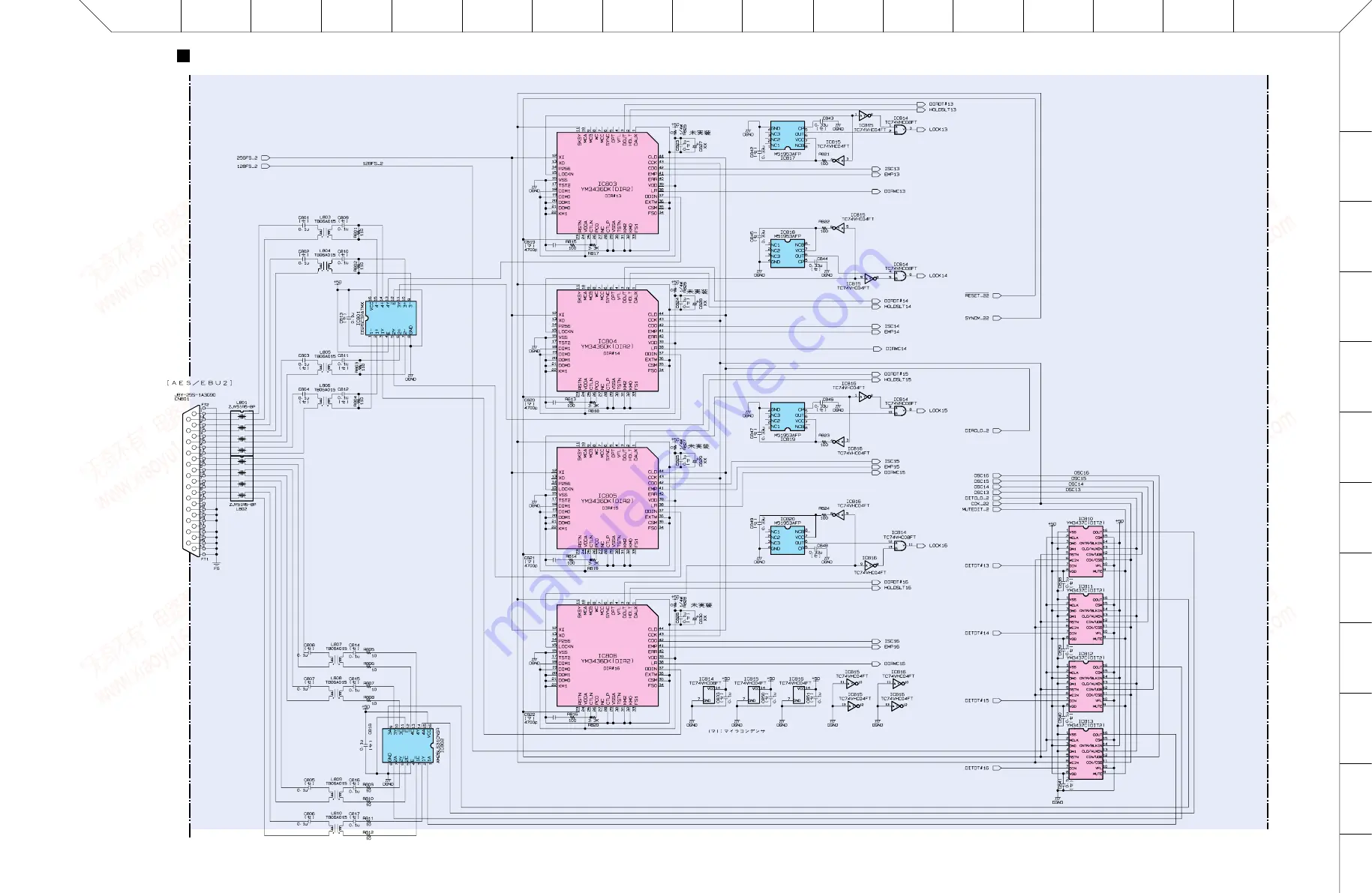Click the 'DITCLO_2' port label

[977, 499]
